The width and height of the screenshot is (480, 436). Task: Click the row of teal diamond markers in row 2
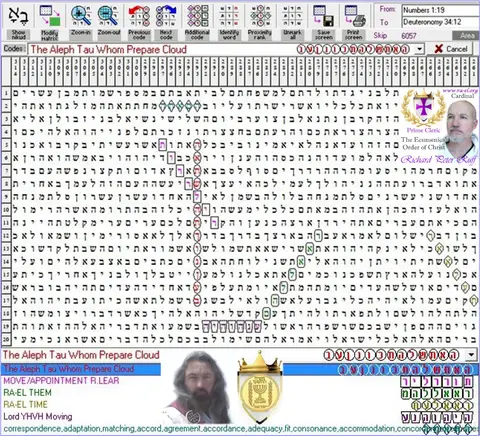[x=180, y=106]
